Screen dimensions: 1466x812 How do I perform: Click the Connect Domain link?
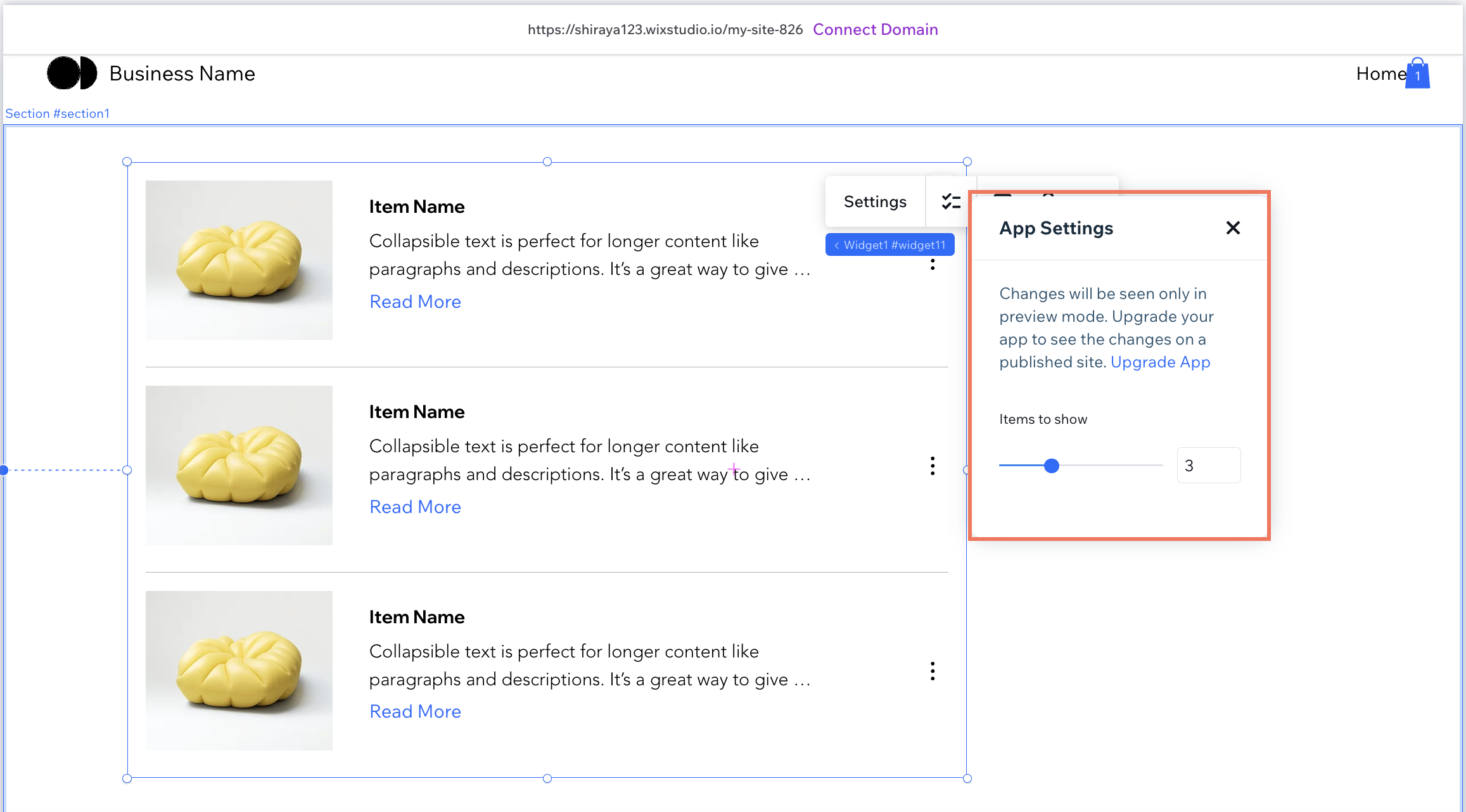click(875, 30)
